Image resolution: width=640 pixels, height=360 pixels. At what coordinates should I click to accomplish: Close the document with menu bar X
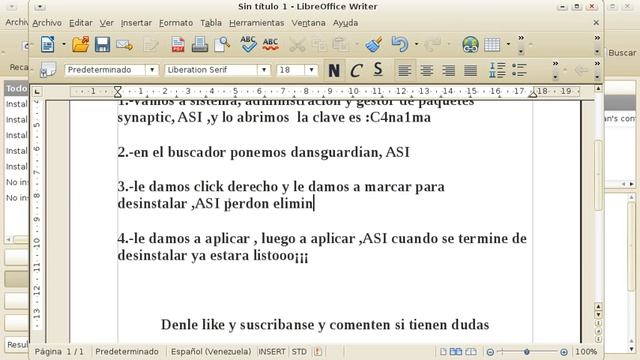pyautogui.click(x=596, y=23)
